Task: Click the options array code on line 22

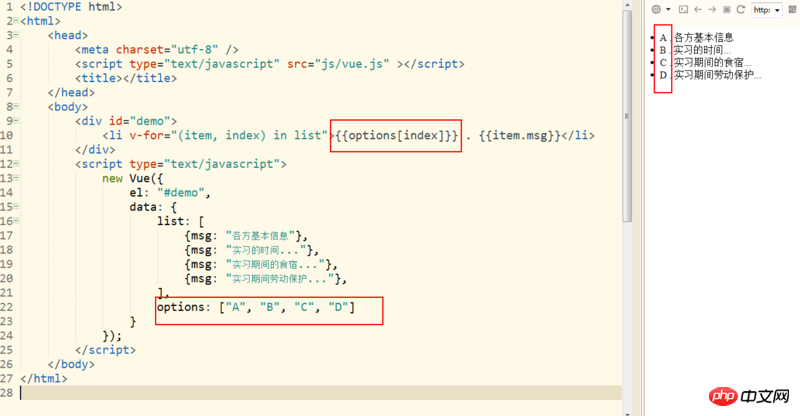Action: [256, 307]
